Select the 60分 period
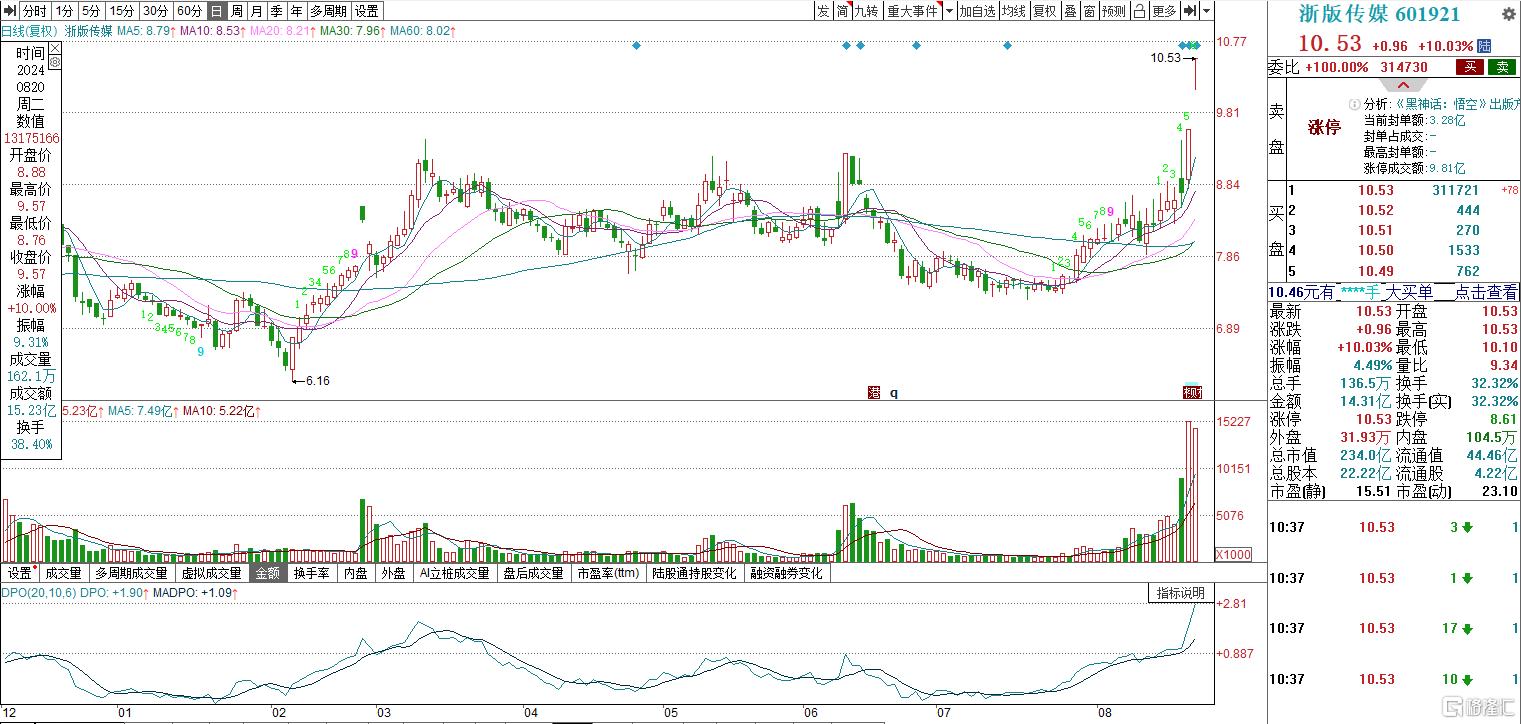 coord(189,11)
